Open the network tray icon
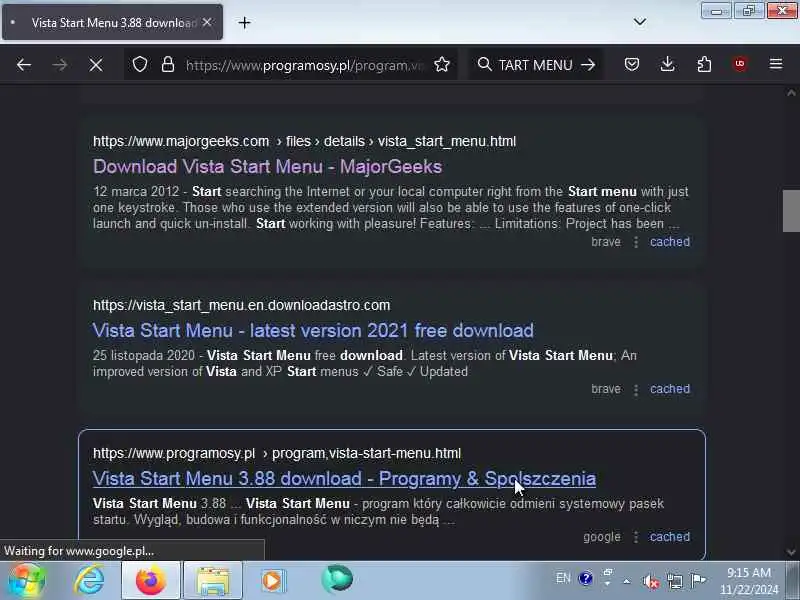This screenshot has height=600, width=800. tap(674, 581)
